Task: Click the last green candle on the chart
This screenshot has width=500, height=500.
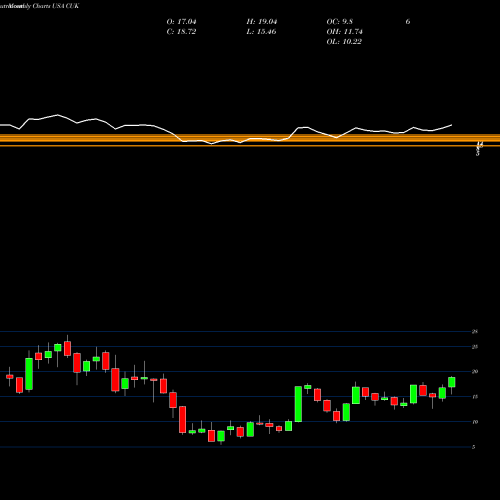Action: 452,382
